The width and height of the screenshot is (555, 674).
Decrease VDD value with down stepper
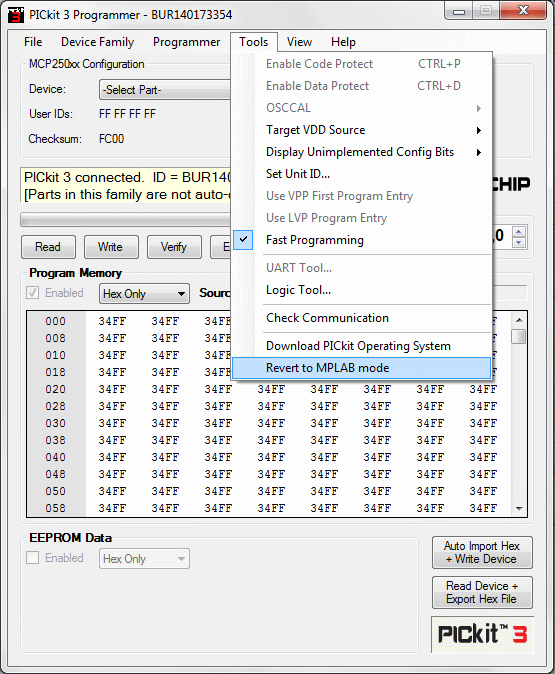pyautogui.click(x=519, y=242)
